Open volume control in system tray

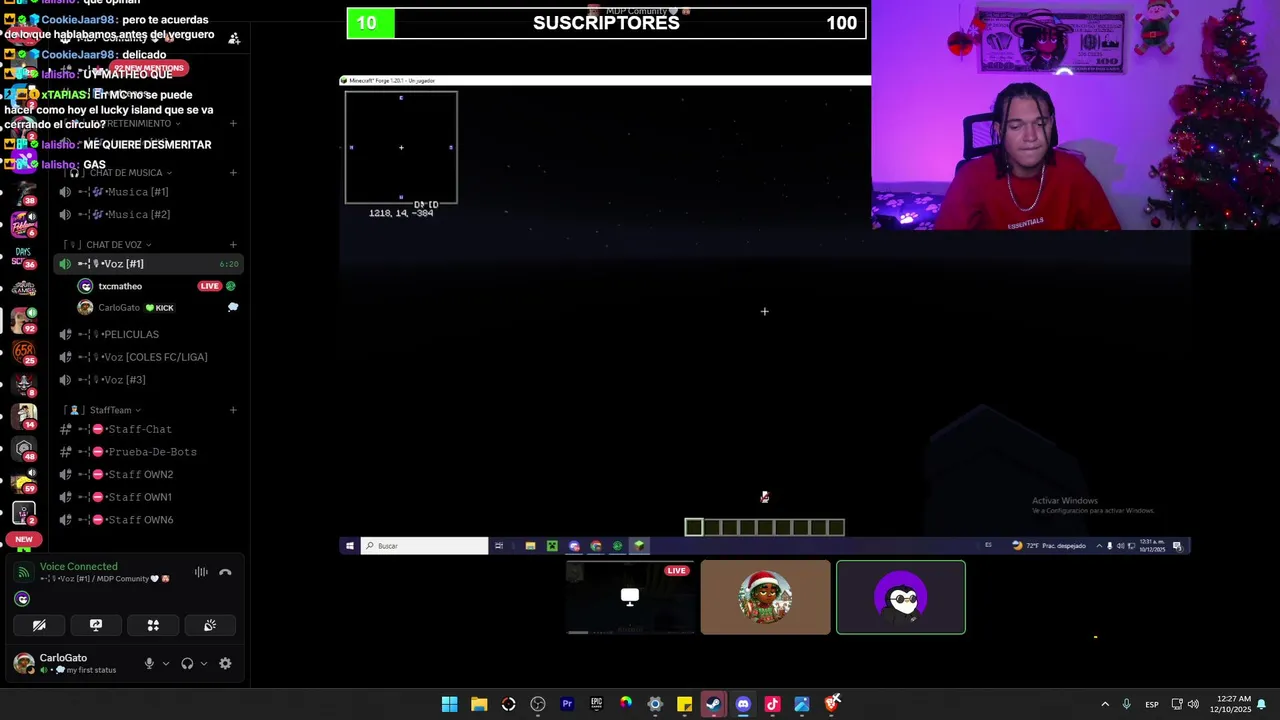pos(1193,705)
